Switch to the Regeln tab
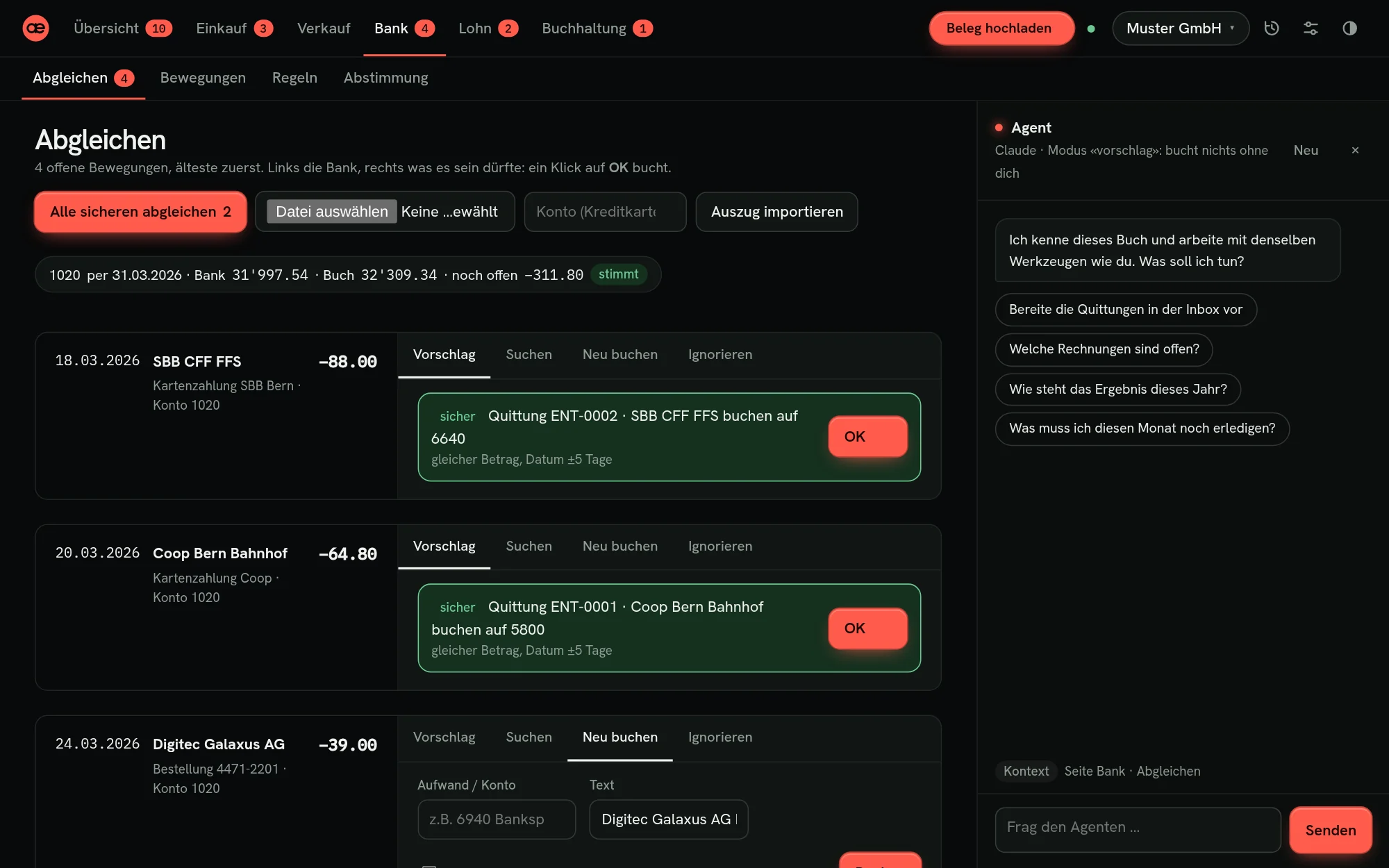Viewport: 1389px width, 868px height. [294, 78]
